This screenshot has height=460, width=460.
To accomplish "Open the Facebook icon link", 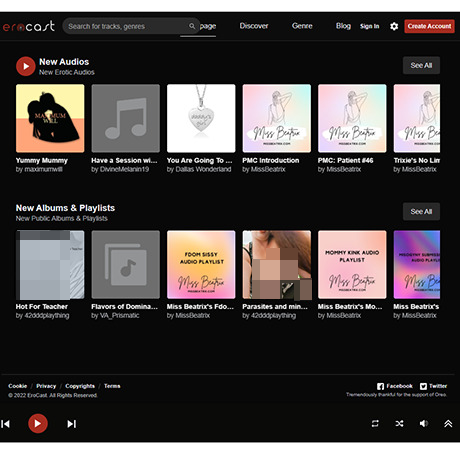I will (x=380, y=386).
